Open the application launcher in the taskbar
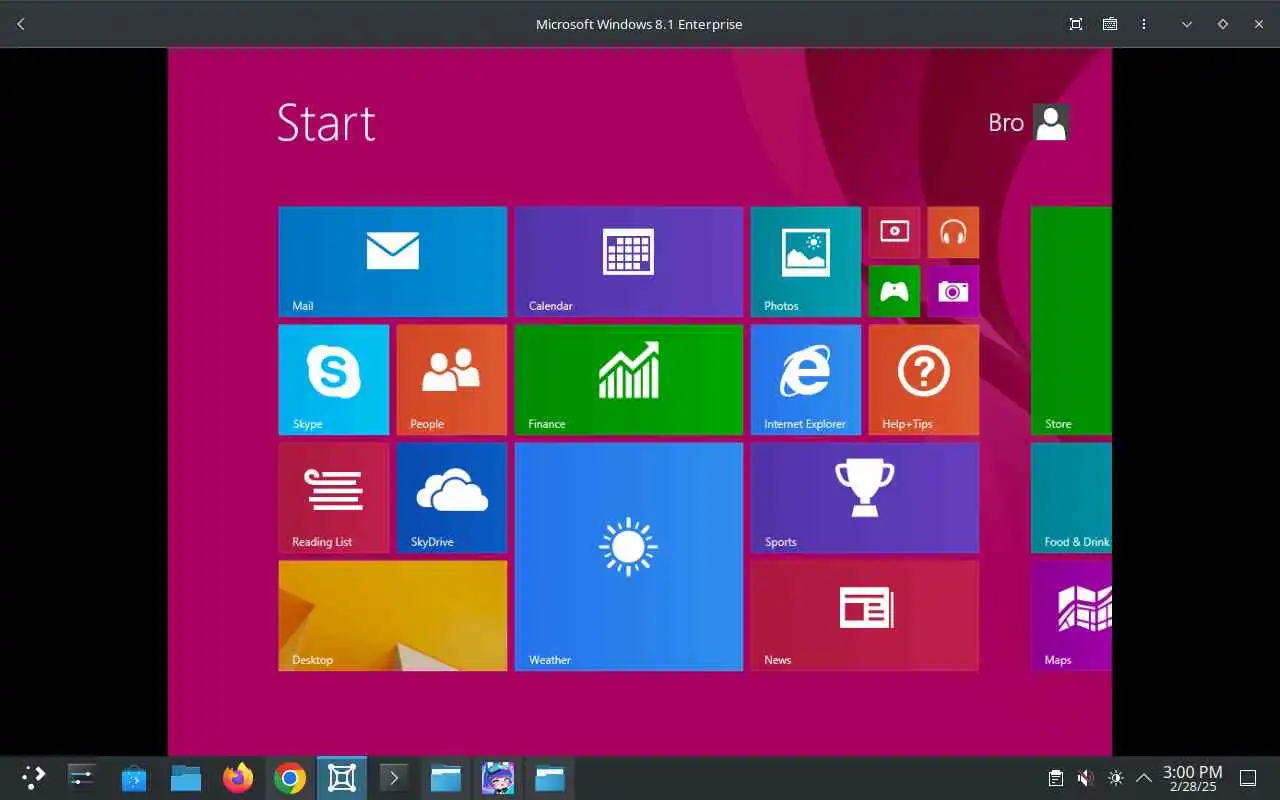 click(33, 777)
